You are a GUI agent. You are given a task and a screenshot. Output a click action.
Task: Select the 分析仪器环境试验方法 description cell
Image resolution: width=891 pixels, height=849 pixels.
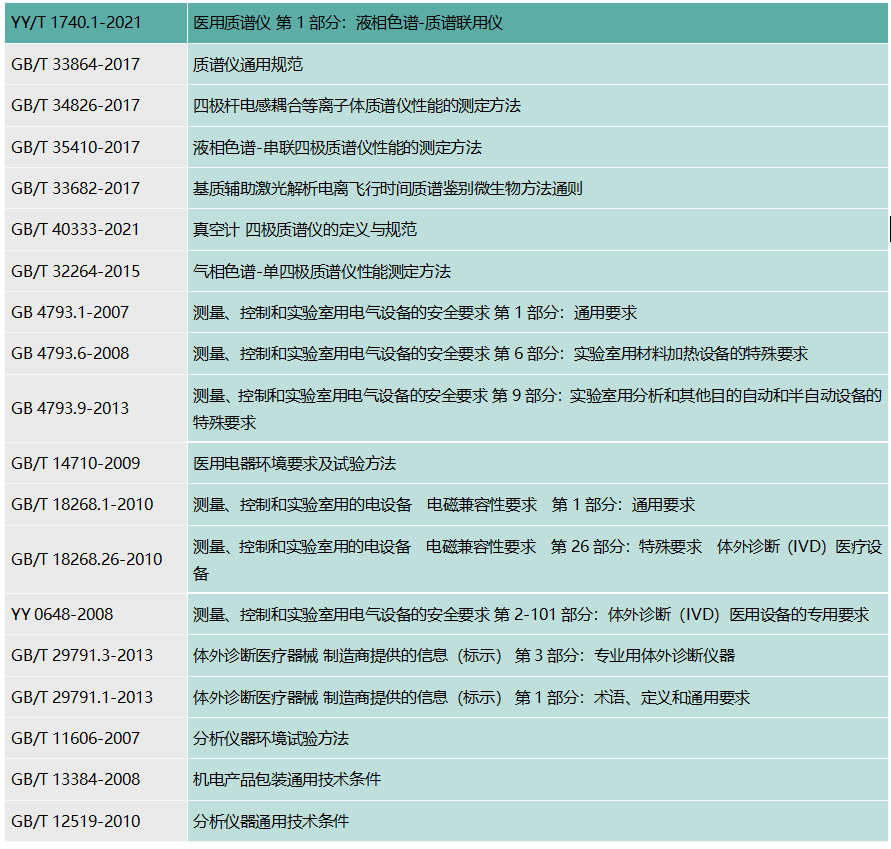pos(271,739)
